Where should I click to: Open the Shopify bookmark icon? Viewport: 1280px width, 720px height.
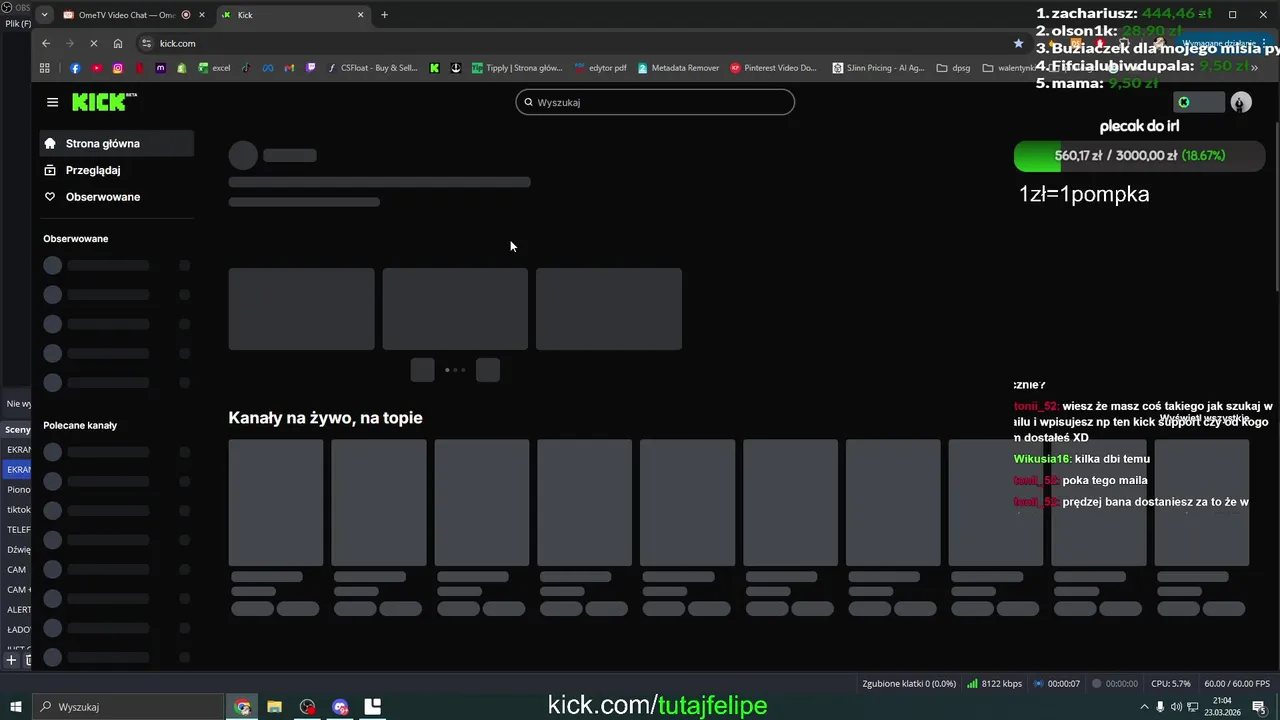click(182, 68)
